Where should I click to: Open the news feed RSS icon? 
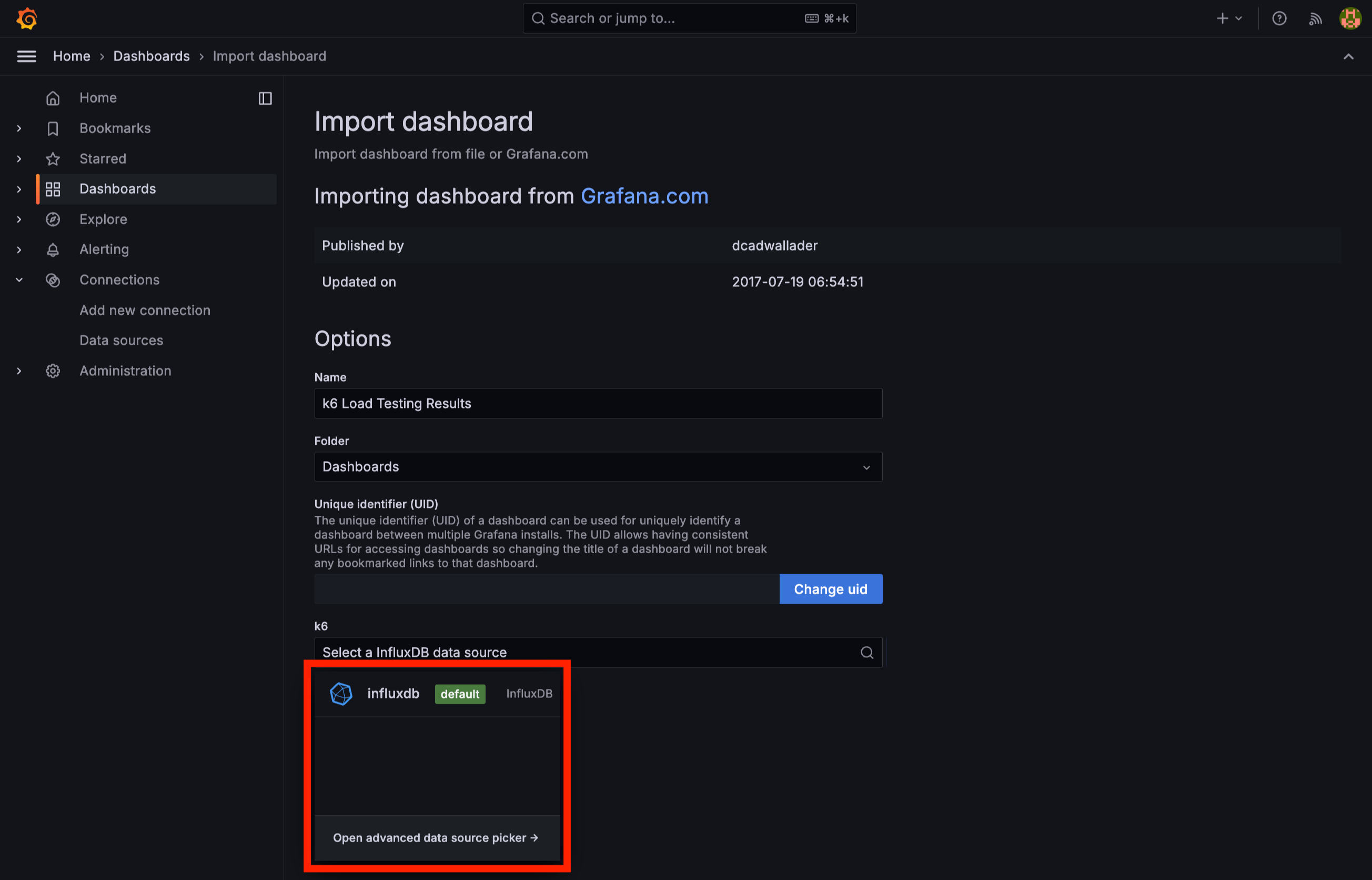tap(1315, 19)
